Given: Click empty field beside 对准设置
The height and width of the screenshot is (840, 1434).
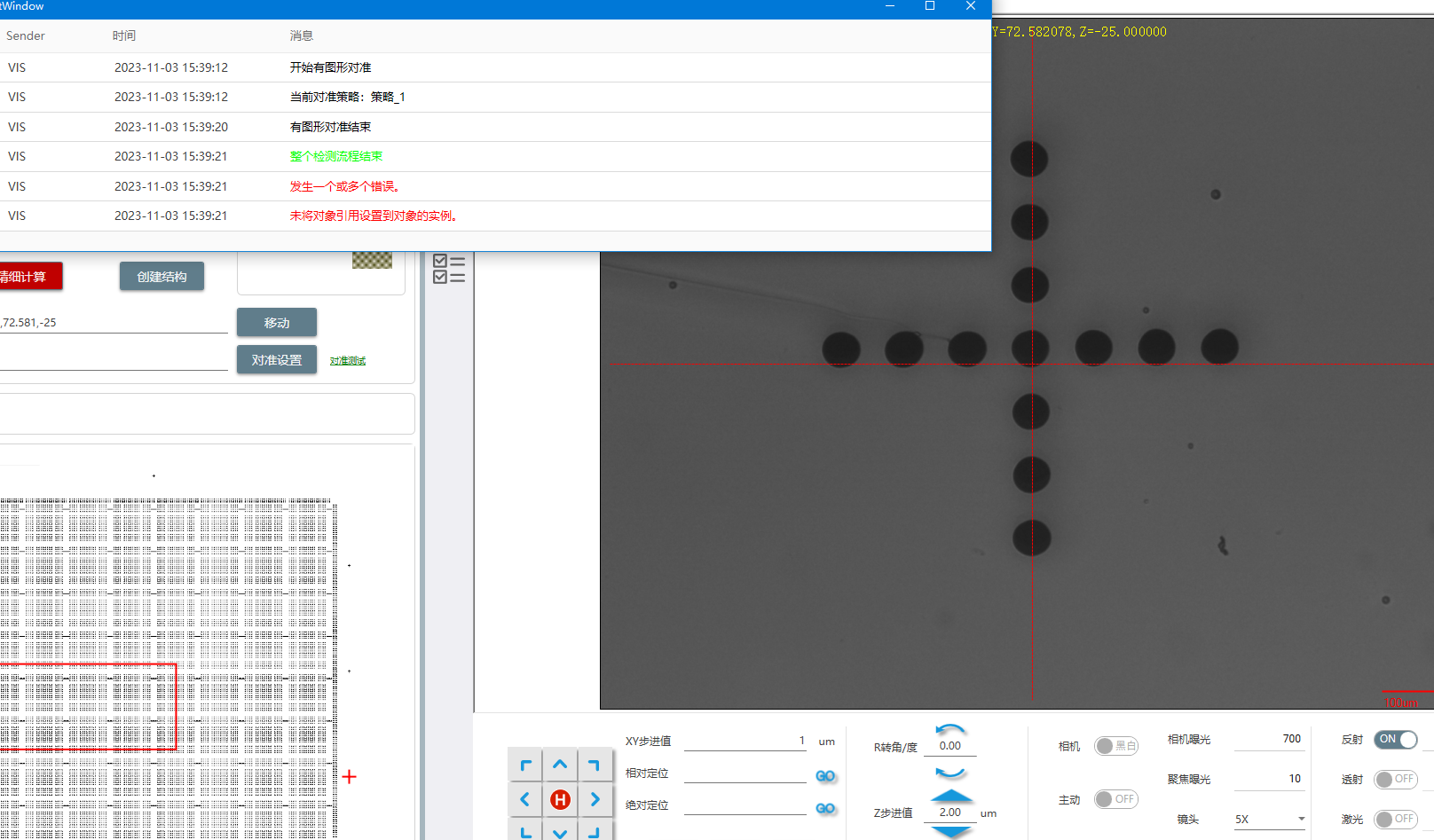Looking at the screenshot, I should tap(114, 360).
